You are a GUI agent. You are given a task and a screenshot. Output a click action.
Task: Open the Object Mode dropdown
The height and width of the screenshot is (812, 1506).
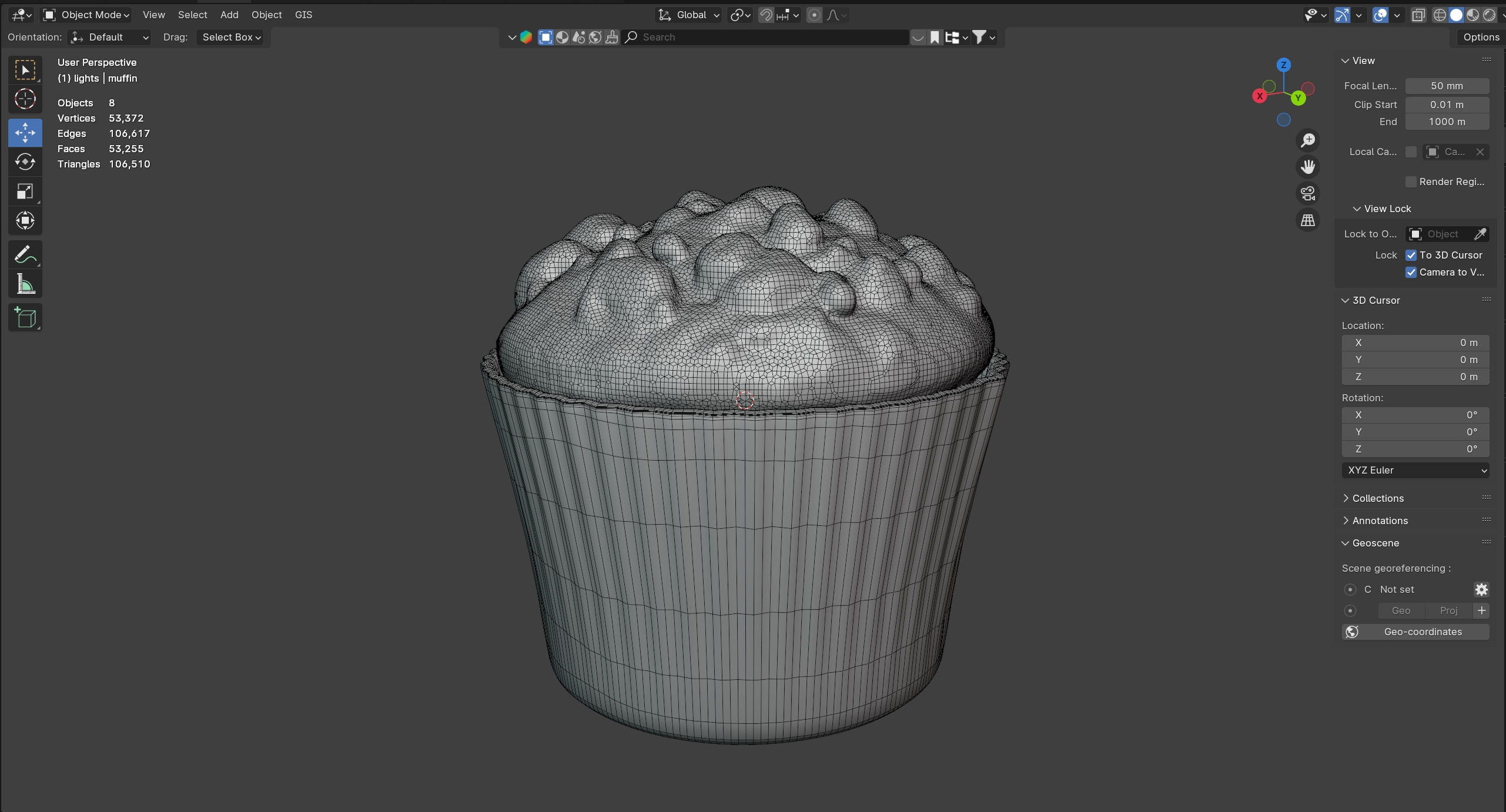(87, 15)
